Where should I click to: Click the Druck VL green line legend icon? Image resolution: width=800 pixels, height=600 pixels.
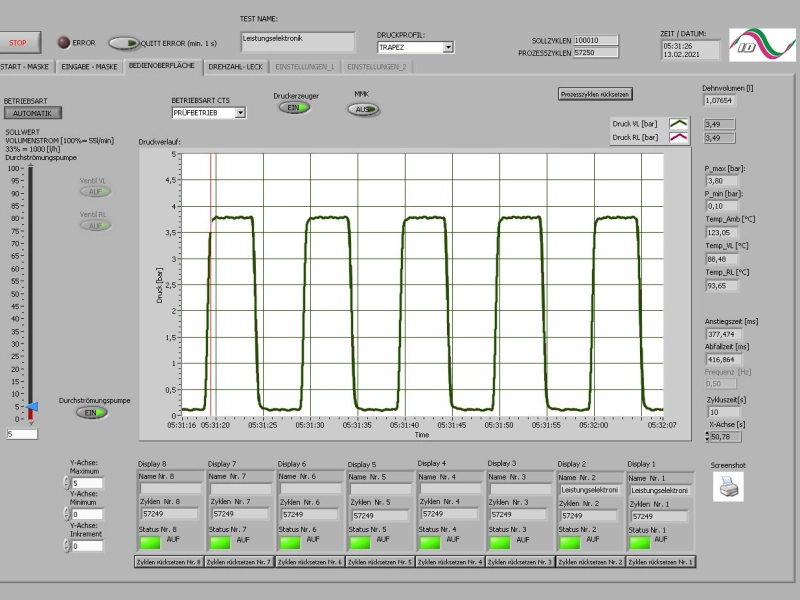click(x=679, y=123)
